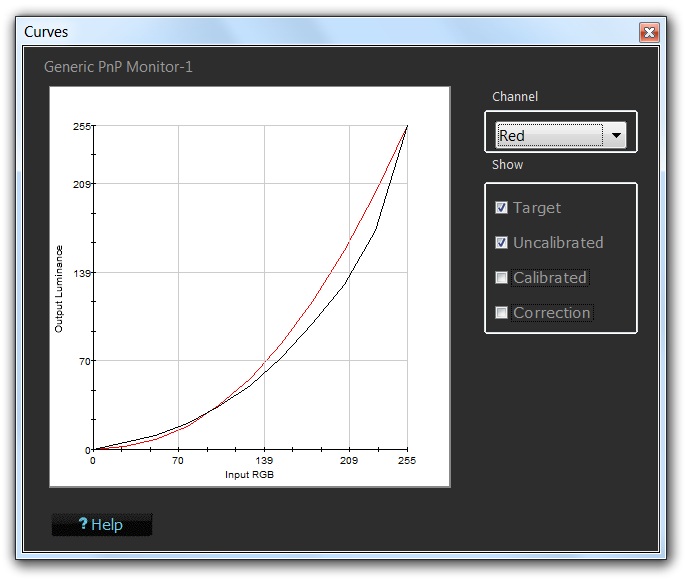The image size is (685, 580).
Task: Click the Curves window title
Action: pyautogui.click(x=46, y=32)
